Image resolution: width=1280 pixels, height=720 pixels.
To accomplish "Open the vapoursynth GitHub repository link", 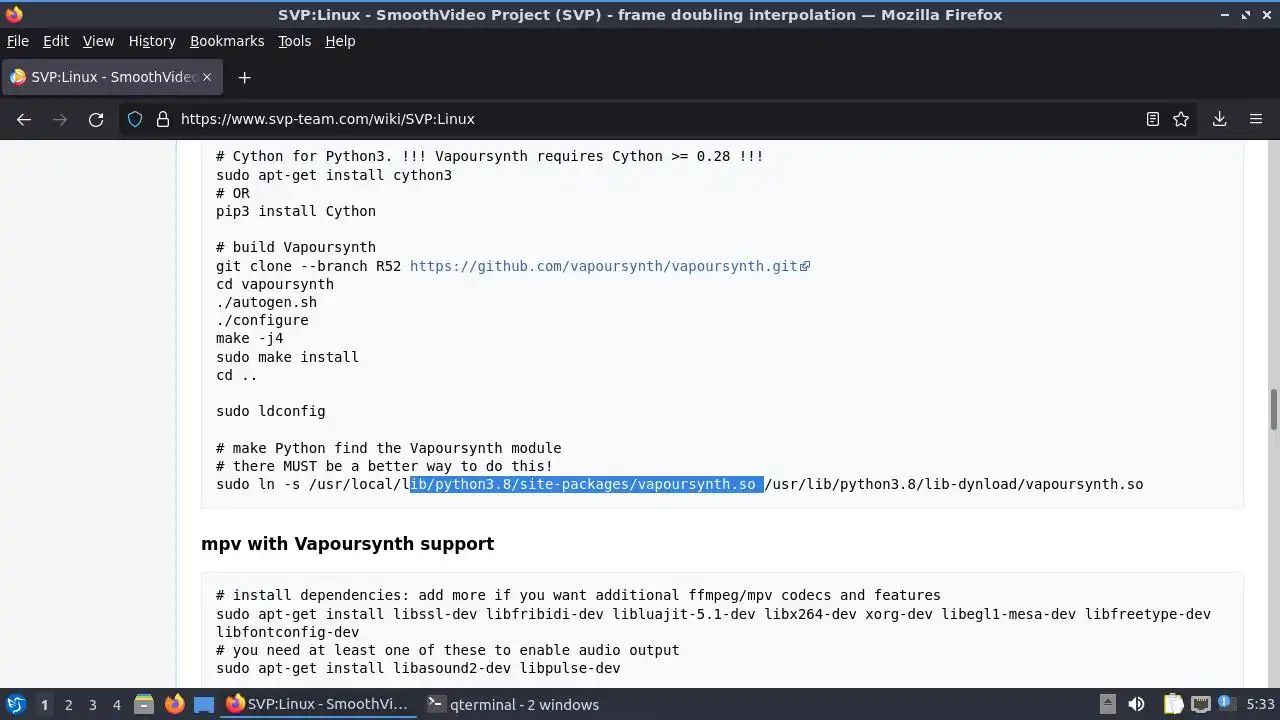I will click(609, 266).
